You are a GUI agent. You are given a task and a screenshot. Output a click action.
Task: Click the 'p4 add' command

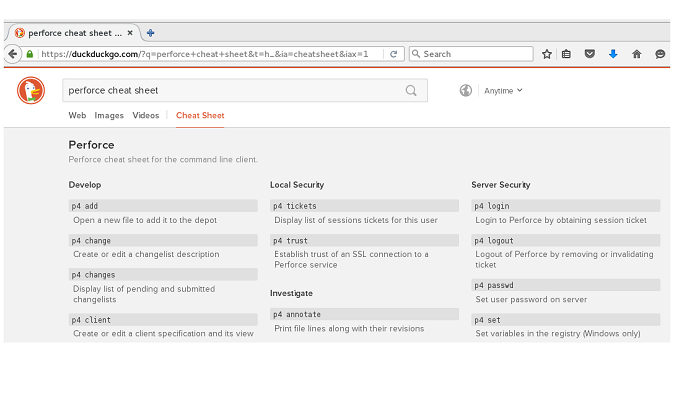[x=163, y=206]
